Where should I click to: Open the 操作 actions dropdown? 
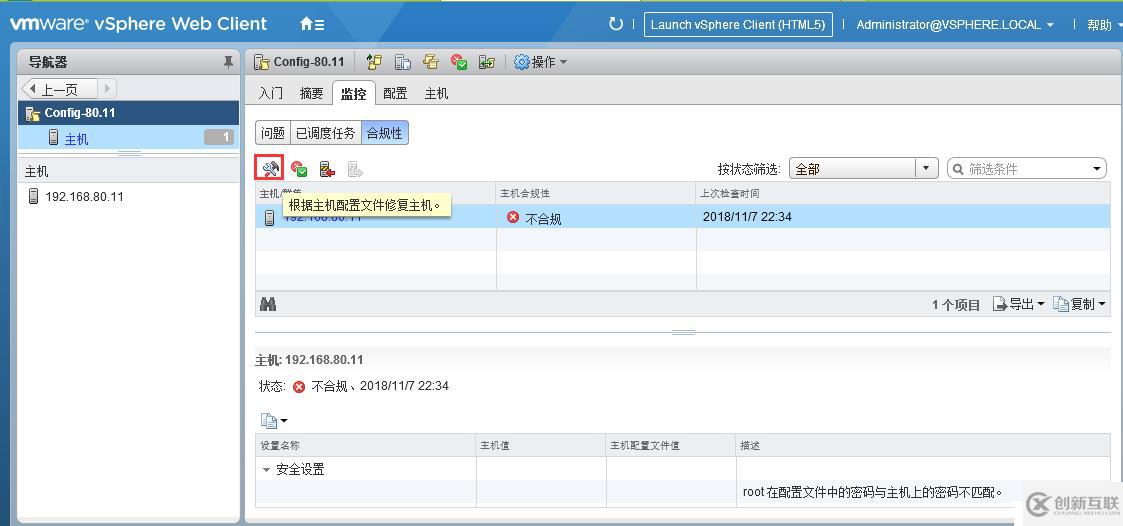pos(541,62)
